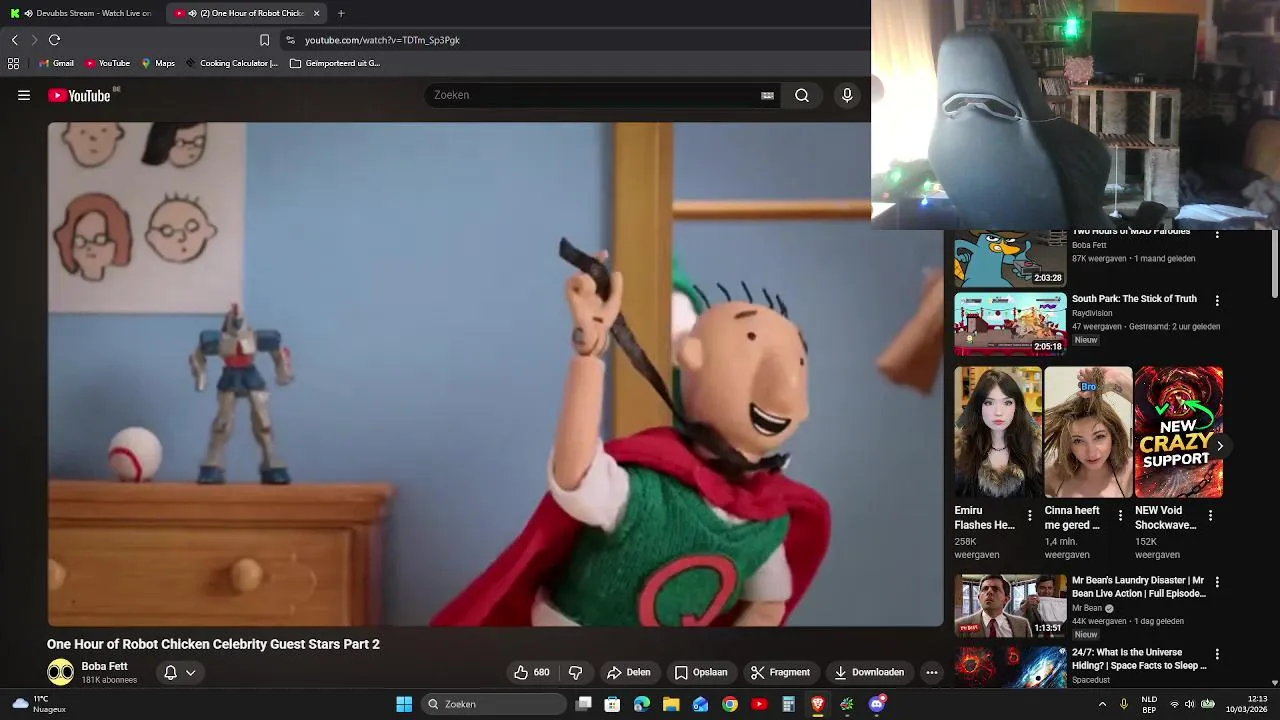Open the South Park: The Stick of Truth video

[1134, 299]
